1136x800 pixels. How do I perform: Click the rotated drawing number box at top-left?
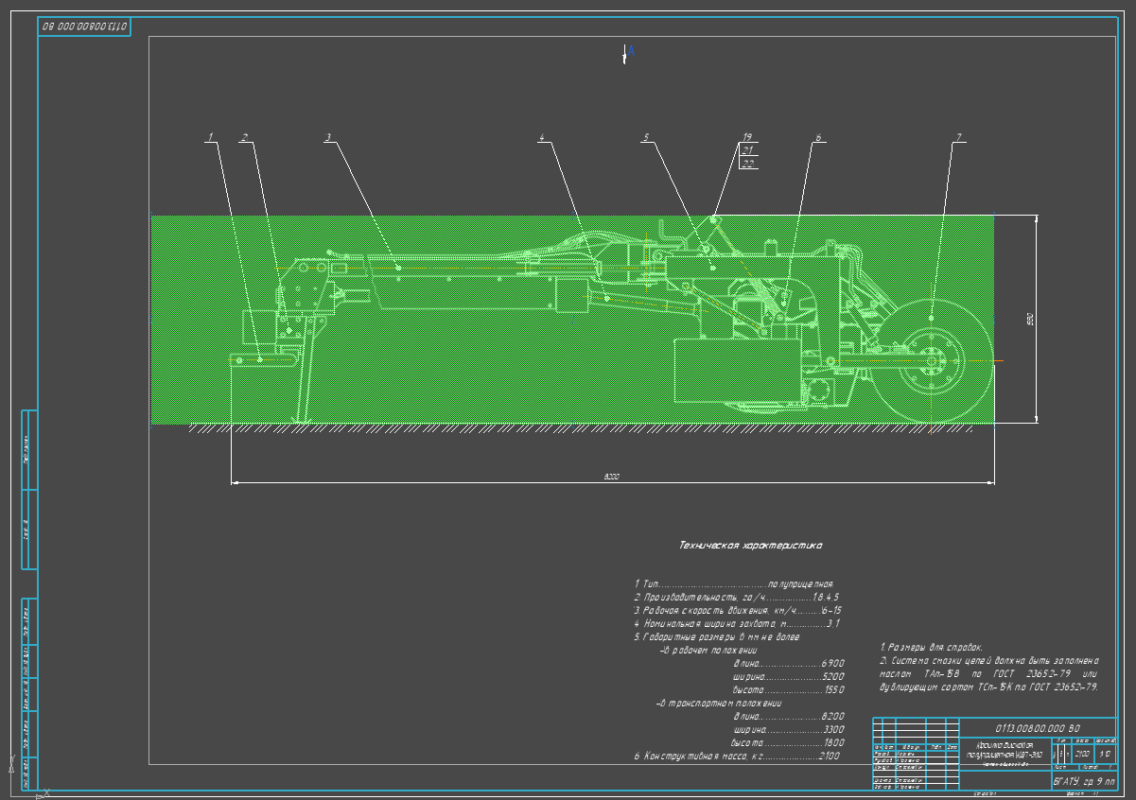tap(85, 27)
